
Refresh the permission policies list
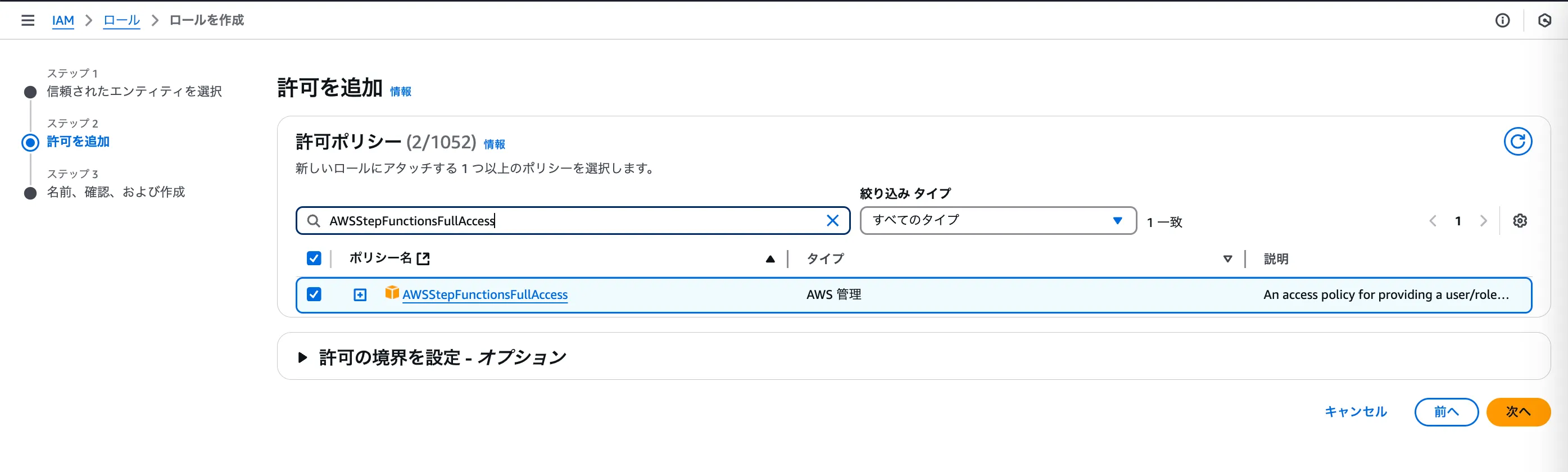click(1517, 142)
